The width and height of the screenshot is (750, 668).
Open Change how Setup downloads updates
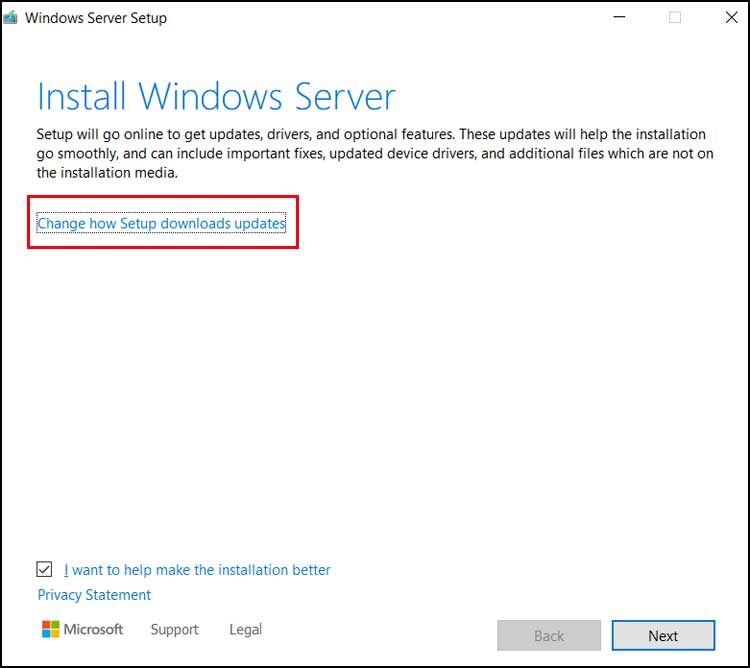point(161,223)
